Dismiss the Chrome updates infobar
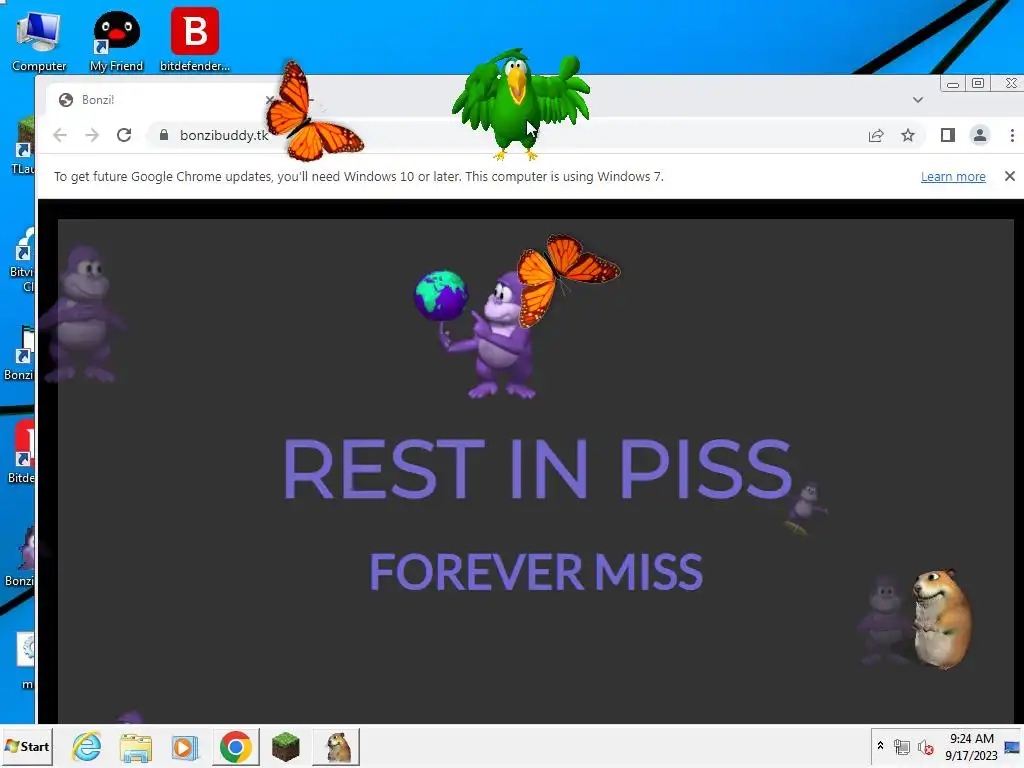 coord(1010,176)
